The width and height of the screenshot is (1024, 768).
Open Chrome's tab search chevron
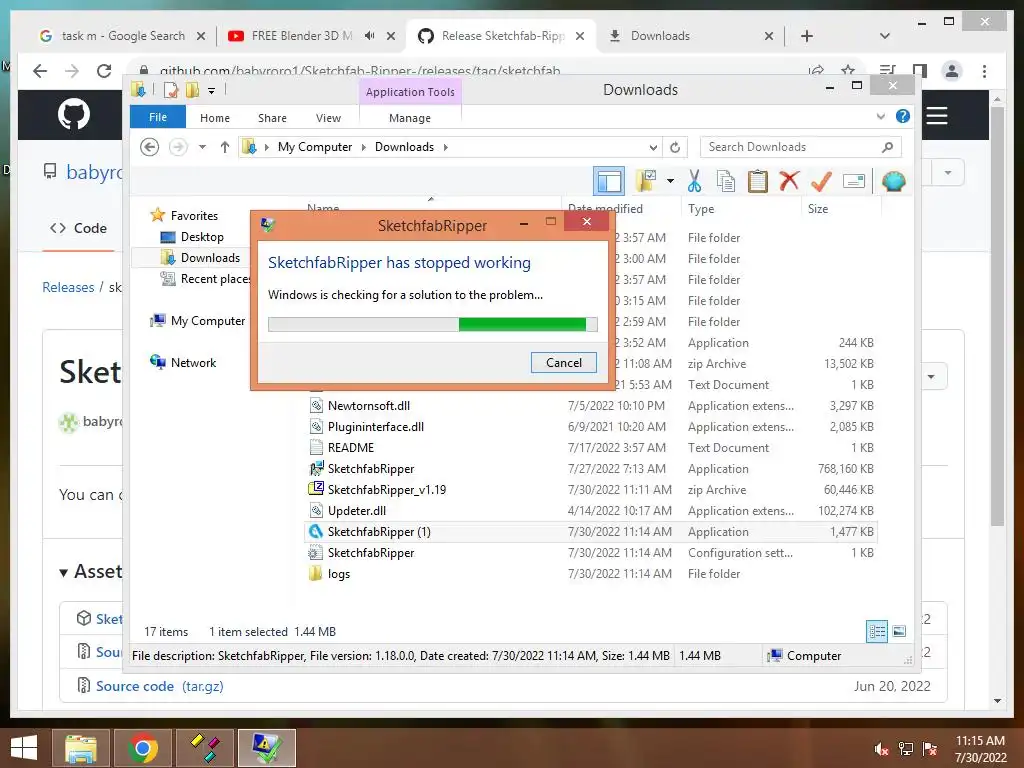(885, 36)
